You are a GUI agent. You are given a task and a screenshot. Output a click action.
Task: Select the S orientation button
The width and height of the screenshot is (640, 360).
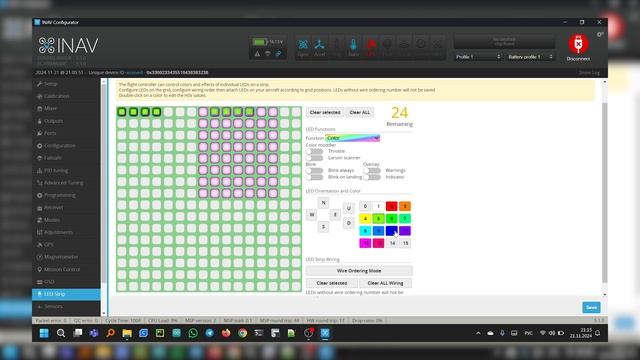(x=323, y=227)
